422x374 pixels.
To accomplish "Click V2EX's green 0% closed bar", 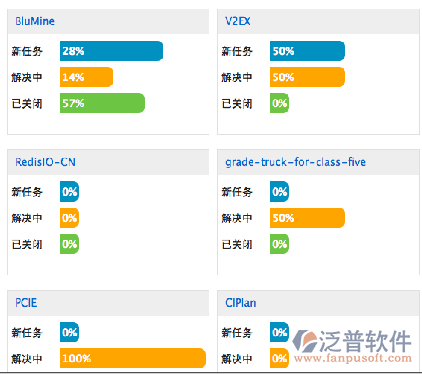I will pyautogui.click(x=279, y=103).
